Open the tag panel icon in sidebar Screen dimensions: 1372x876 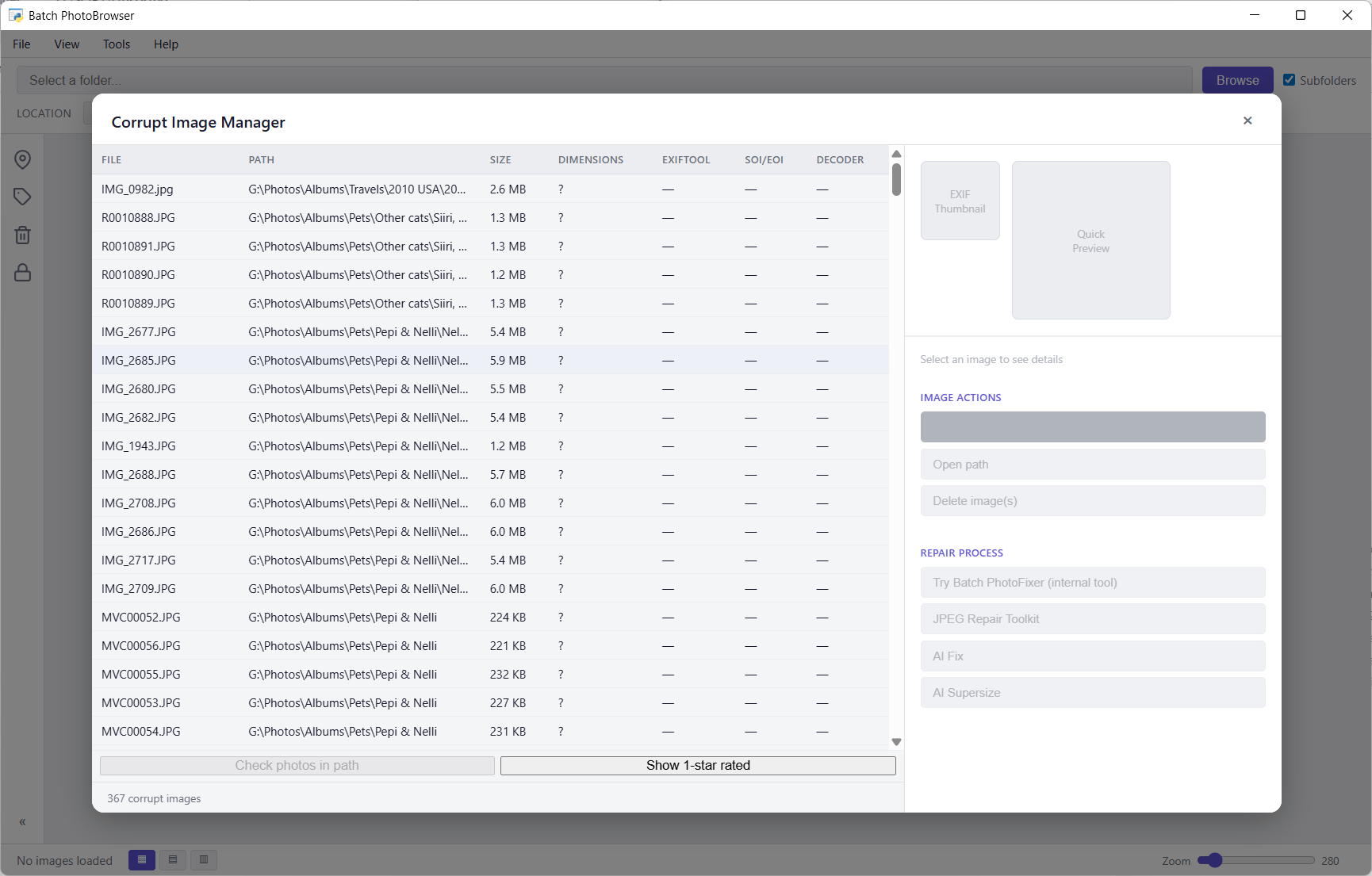tap(23, 197)
